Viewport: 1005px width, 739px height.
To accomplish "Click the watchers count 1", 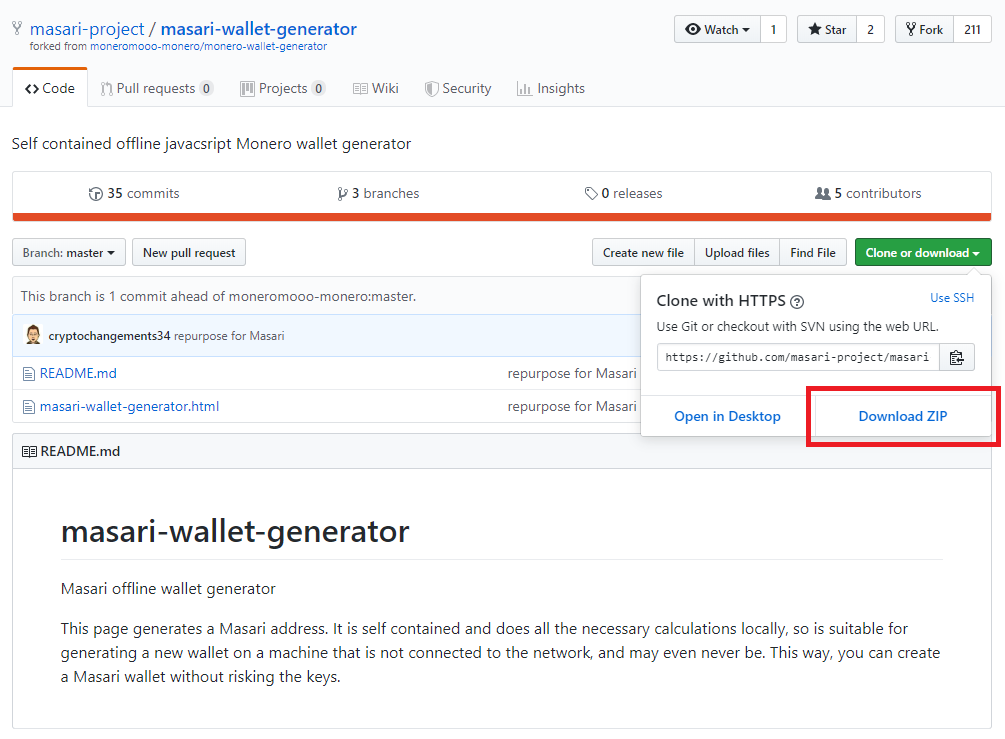I will [774, 29].
